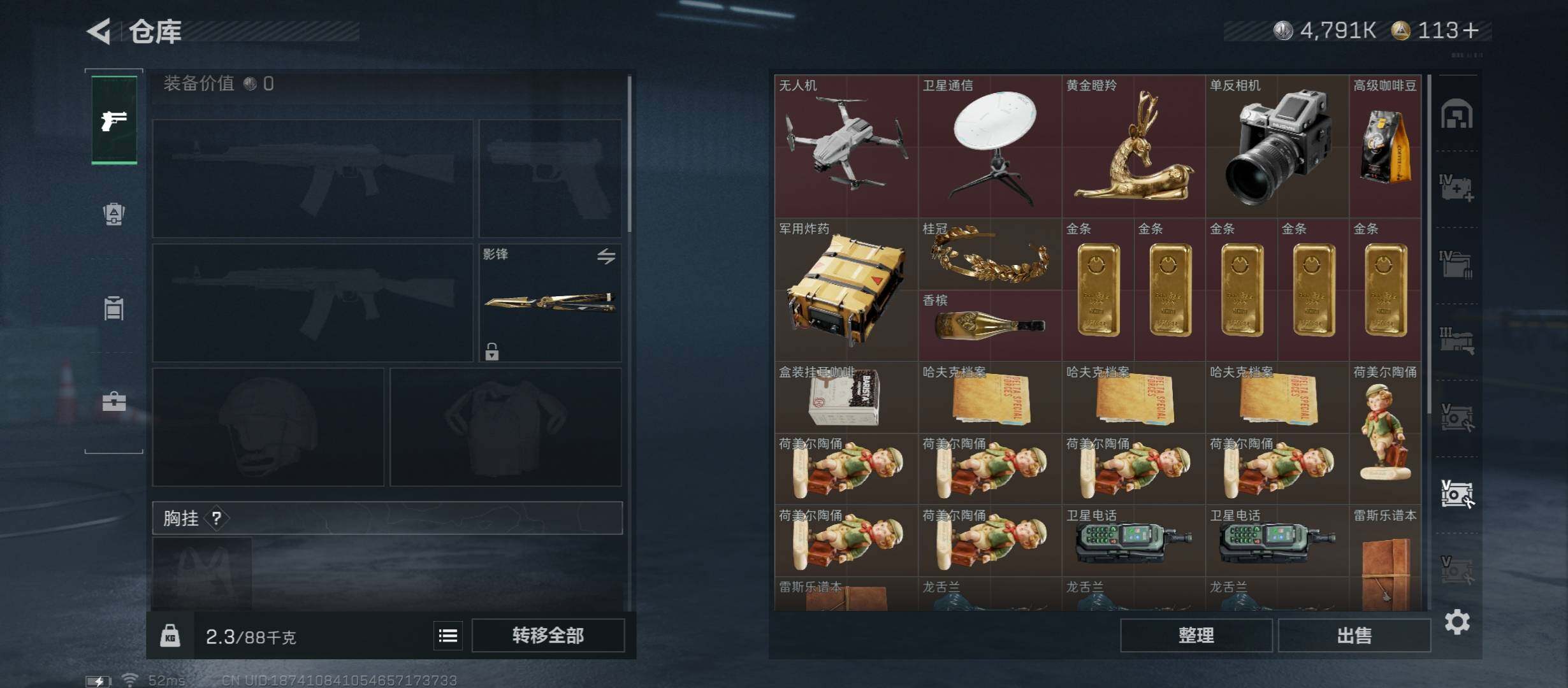Click the 转移全部 button

[548, 635]
